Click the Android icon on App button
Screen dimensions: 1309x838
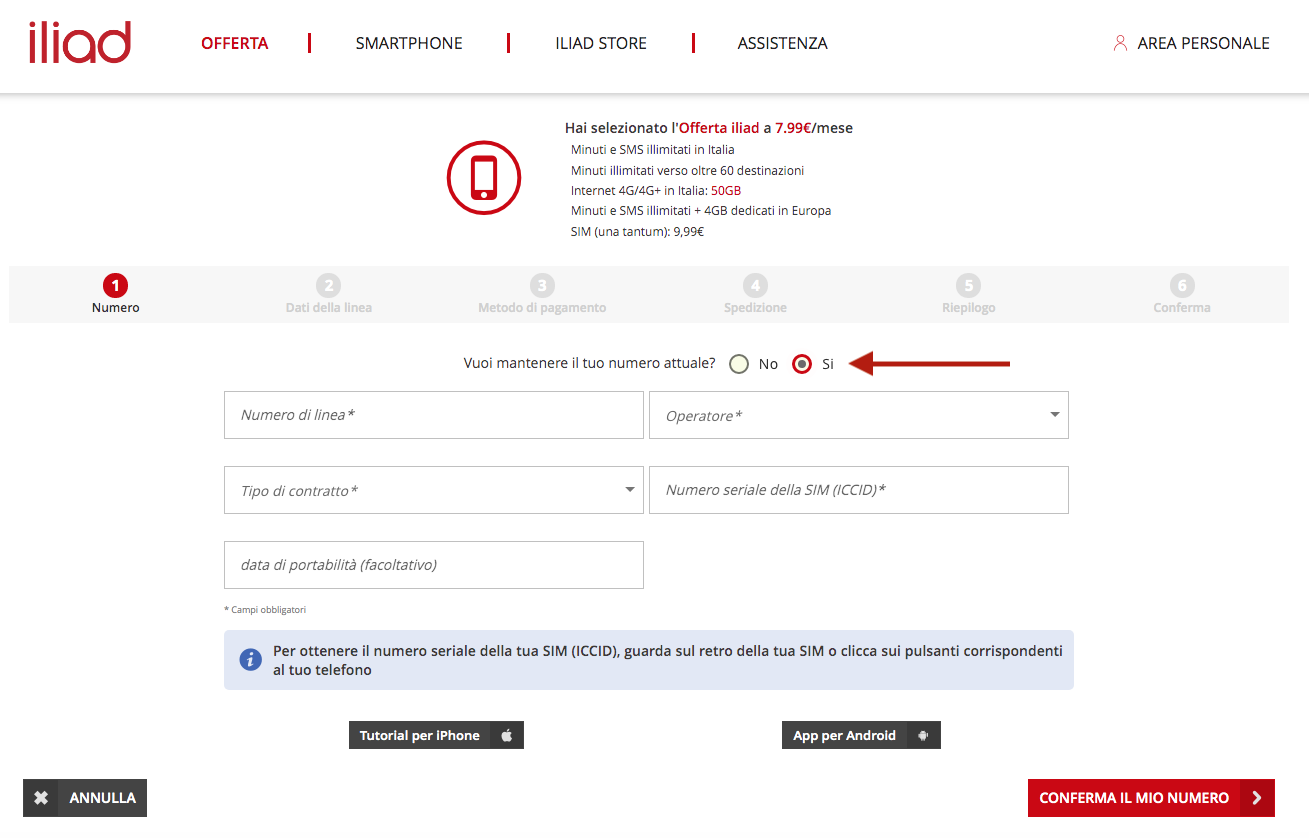(x=923, y=735)
